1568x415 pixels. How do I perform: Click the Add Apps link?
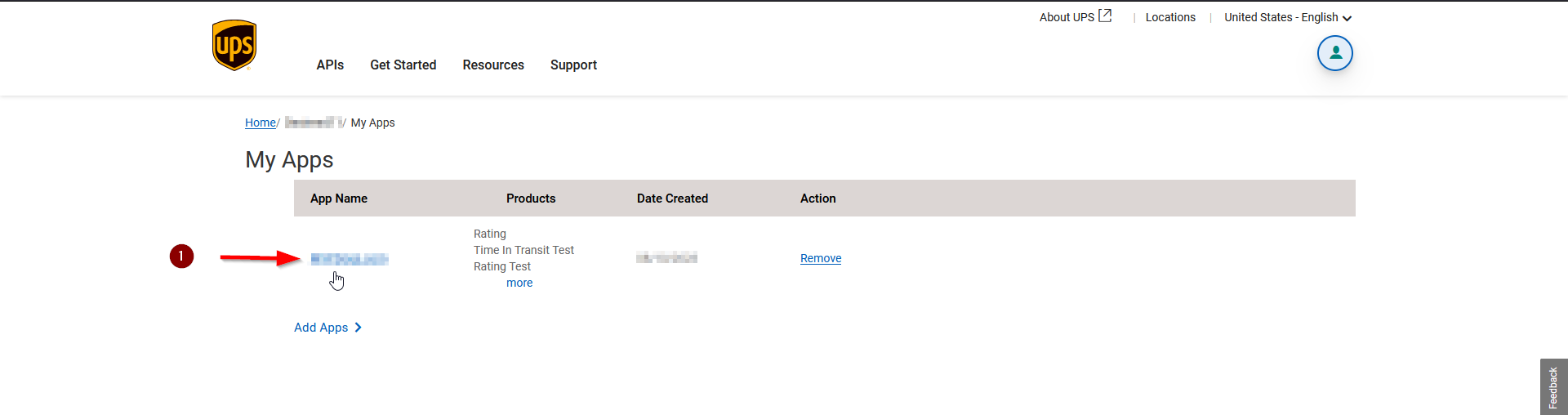pyautogui.click(x=321, y=328)
